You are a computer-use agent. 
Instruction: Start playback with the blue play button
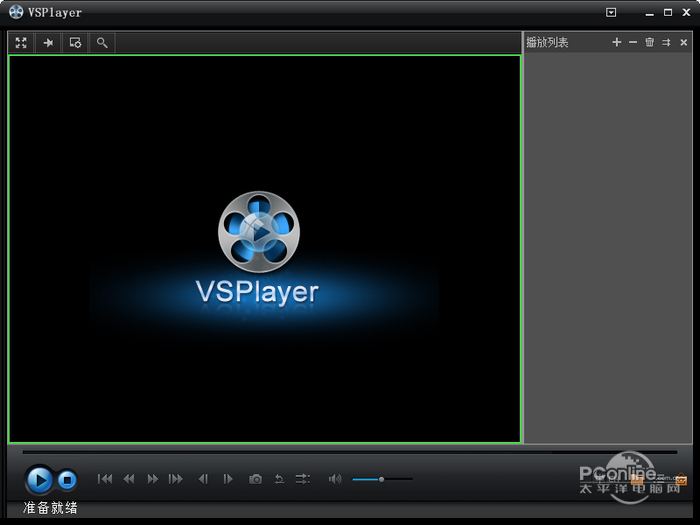click(40, 480)
